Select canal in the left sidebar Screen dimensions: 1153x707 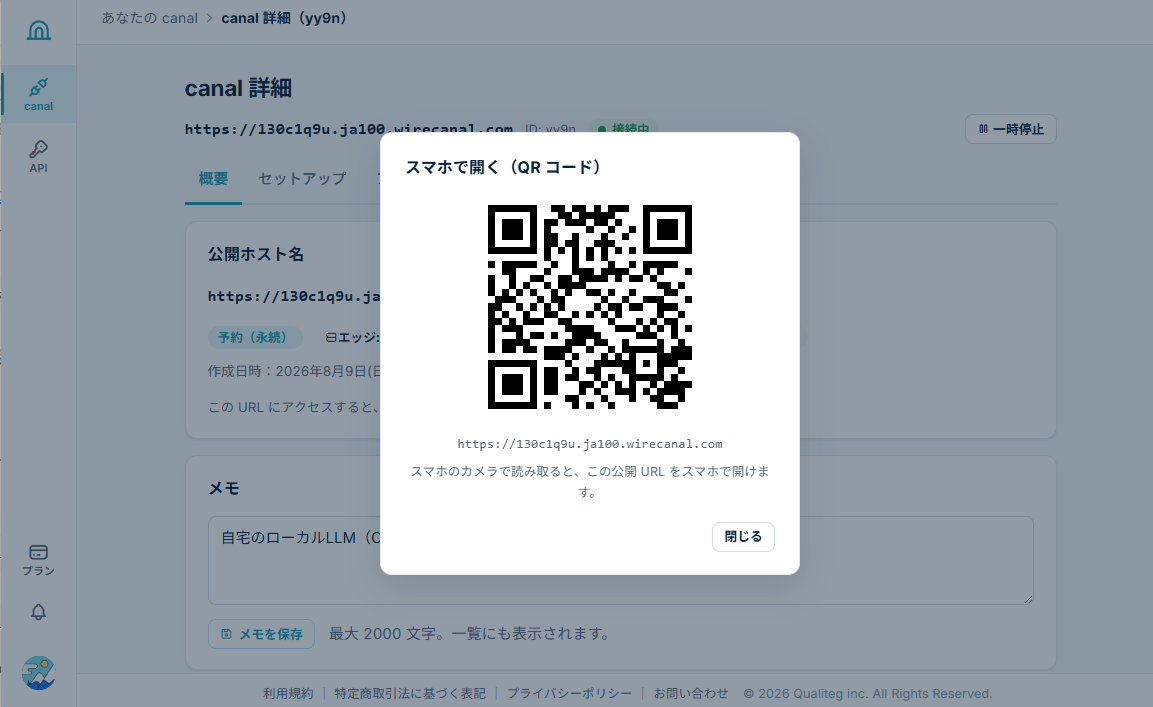tap(38, 94)
